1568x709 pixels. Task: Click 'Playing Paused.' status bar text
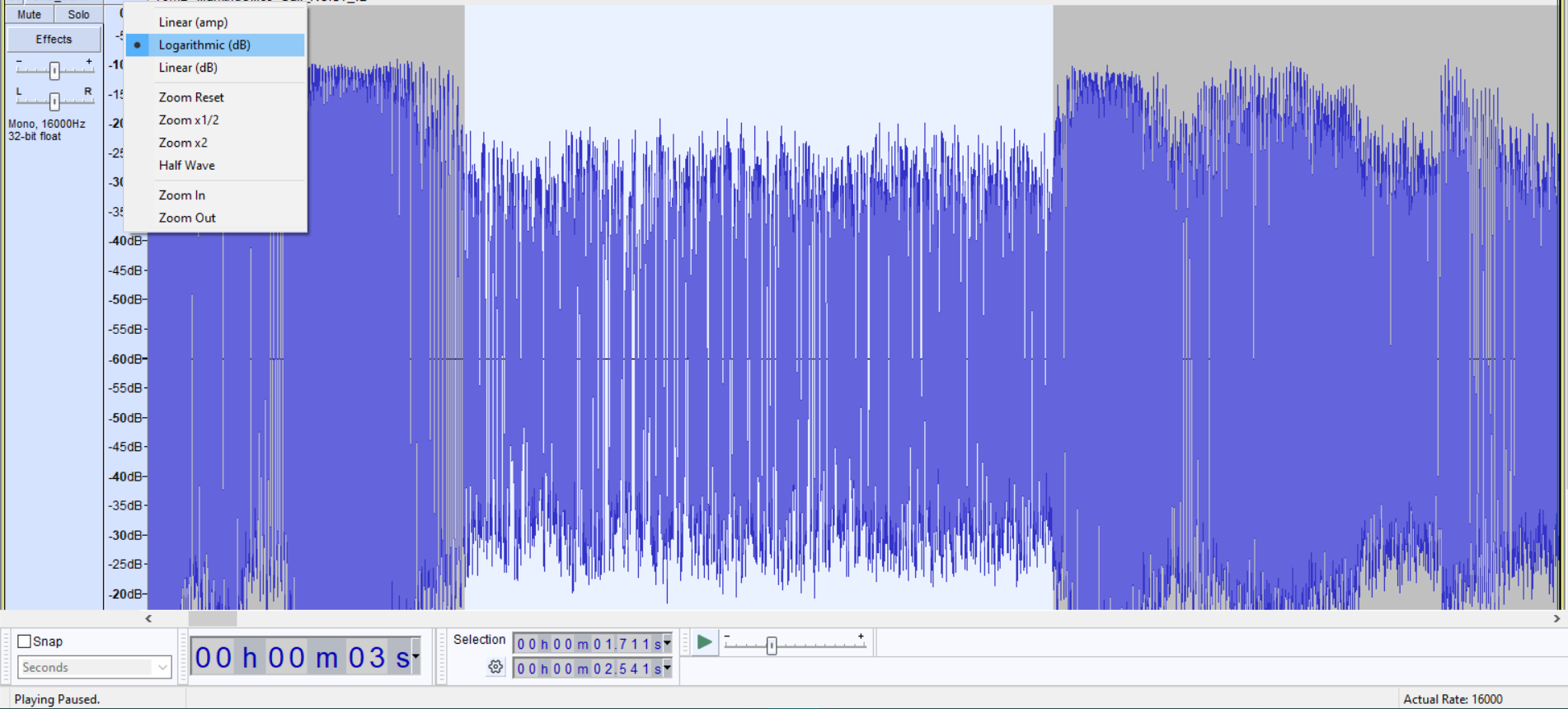57,699
